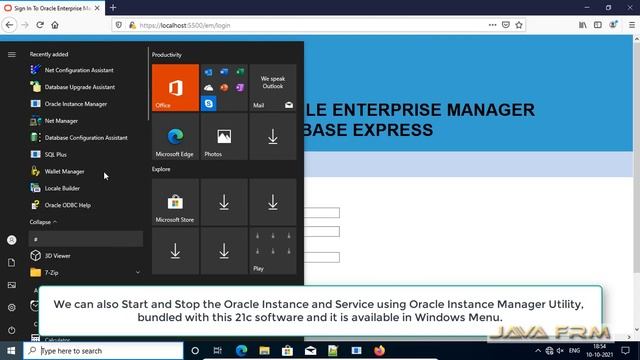Open Documents from Start sidebar
This screenshot has height=360, width=640.
12,262
